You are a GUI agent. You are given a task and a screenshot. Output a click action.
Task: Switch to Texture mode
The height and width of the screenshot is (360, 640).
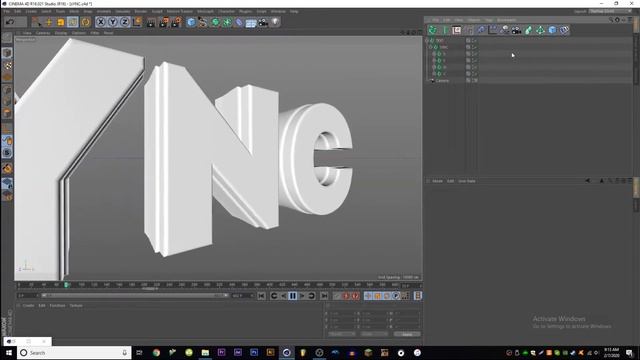[7, 65]
